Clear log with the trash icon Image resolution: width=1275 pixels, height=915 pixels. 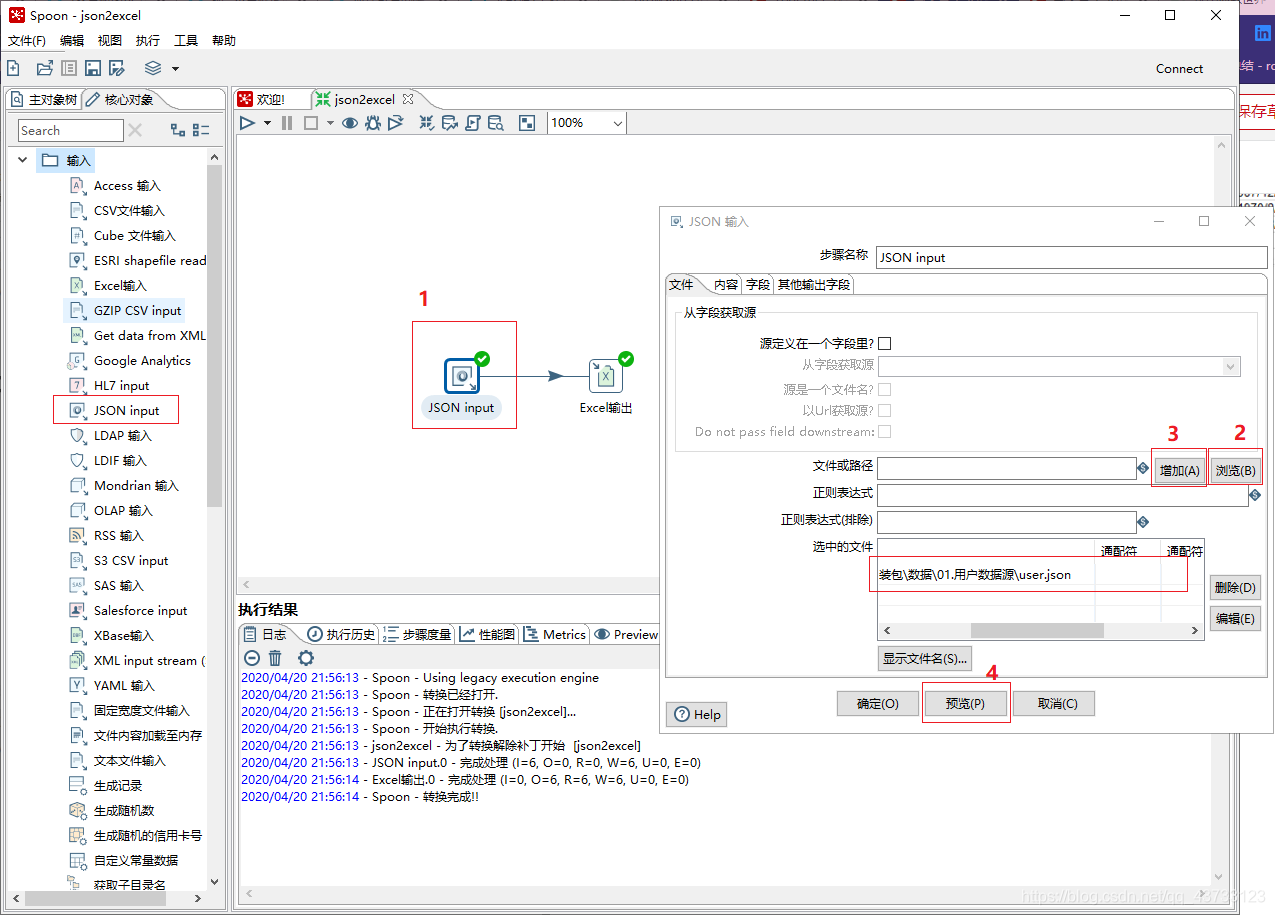click(x=276, y=657)
